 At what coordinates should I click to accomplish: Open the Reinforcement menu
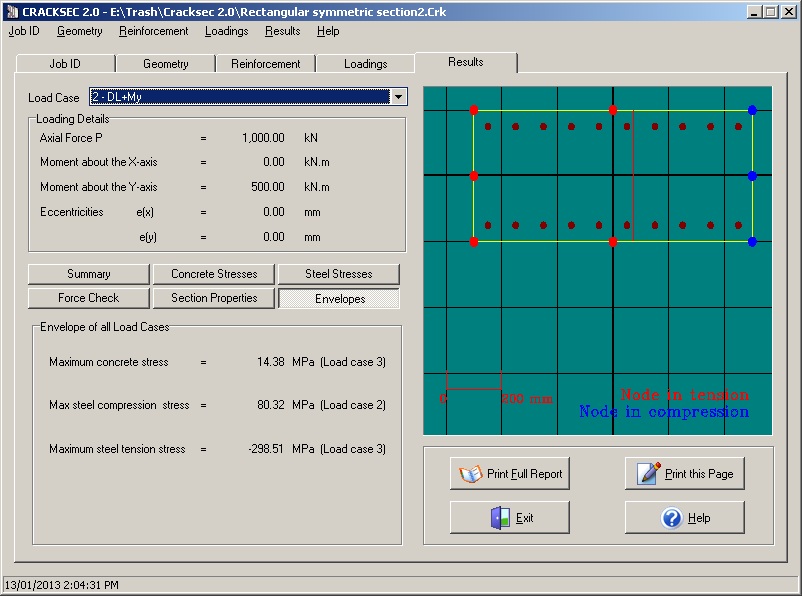pyautogui.click(x=153, y=31)
